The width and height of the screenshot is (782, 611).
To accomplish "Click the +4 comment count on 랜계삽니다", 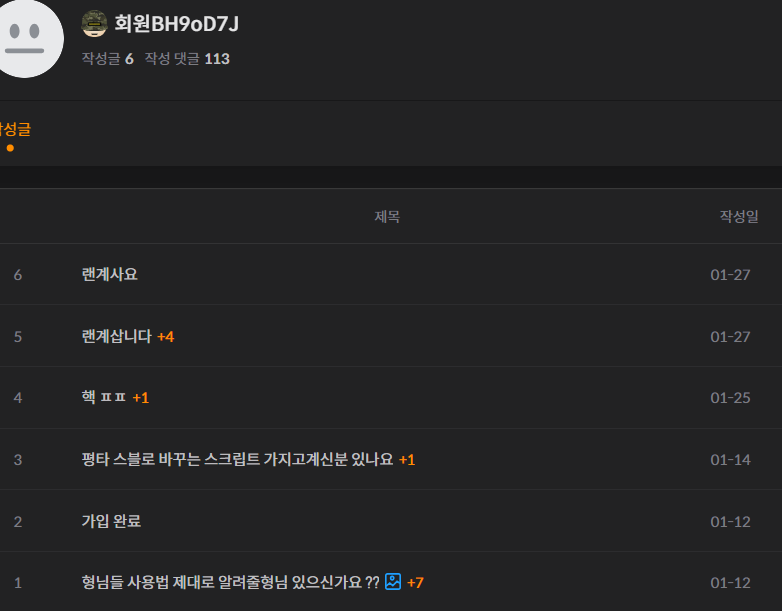I will pos(166,337).
